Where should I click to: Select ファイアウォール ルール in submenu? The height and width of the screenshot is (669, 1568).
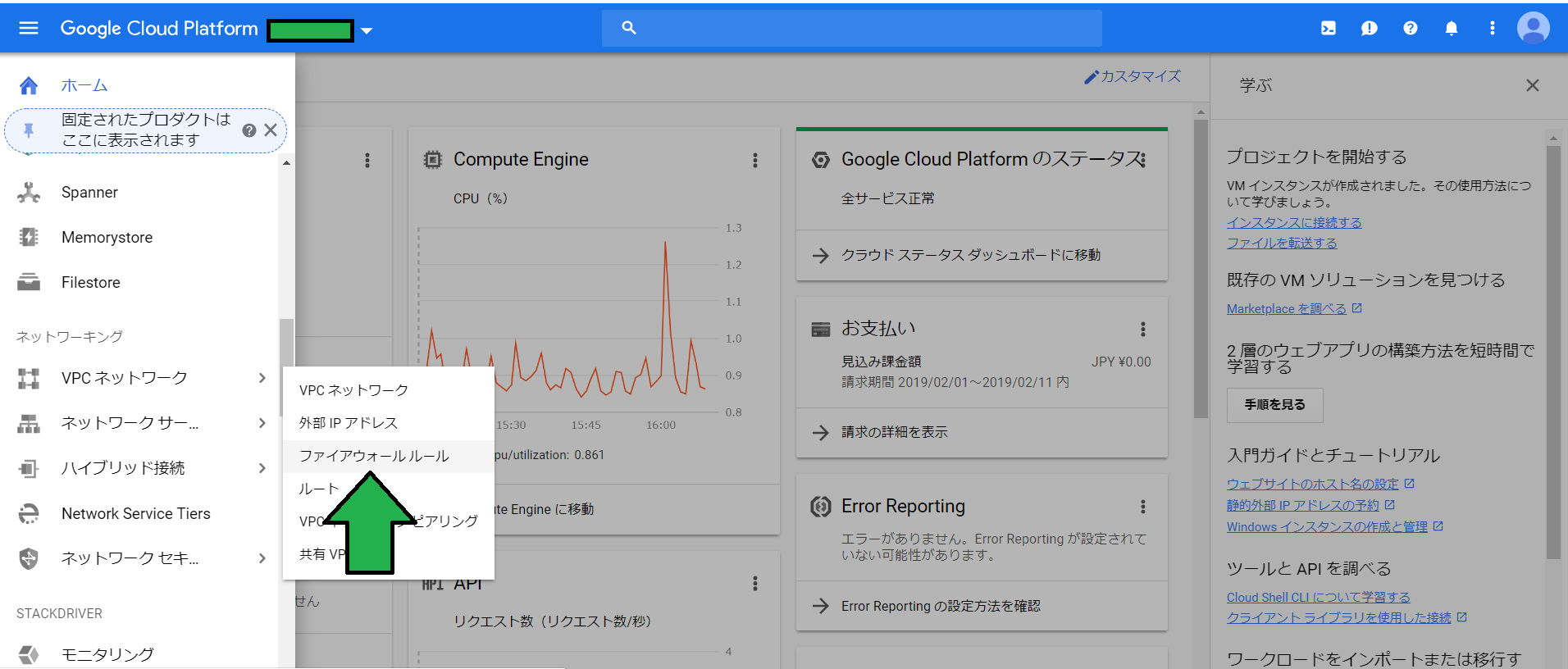tap(374, 456)
